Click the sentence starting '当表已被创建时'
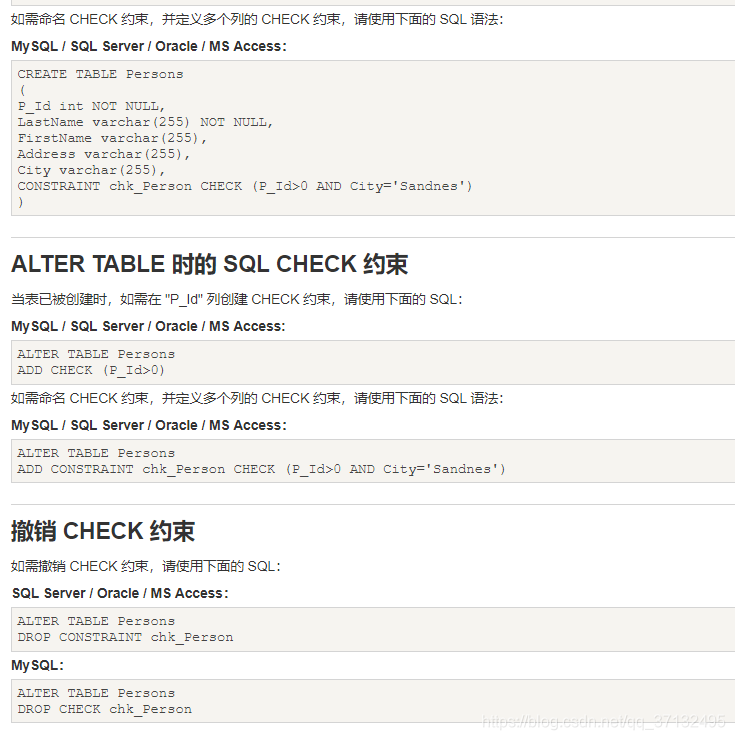735x740 pixels. [x=237, y=300]
